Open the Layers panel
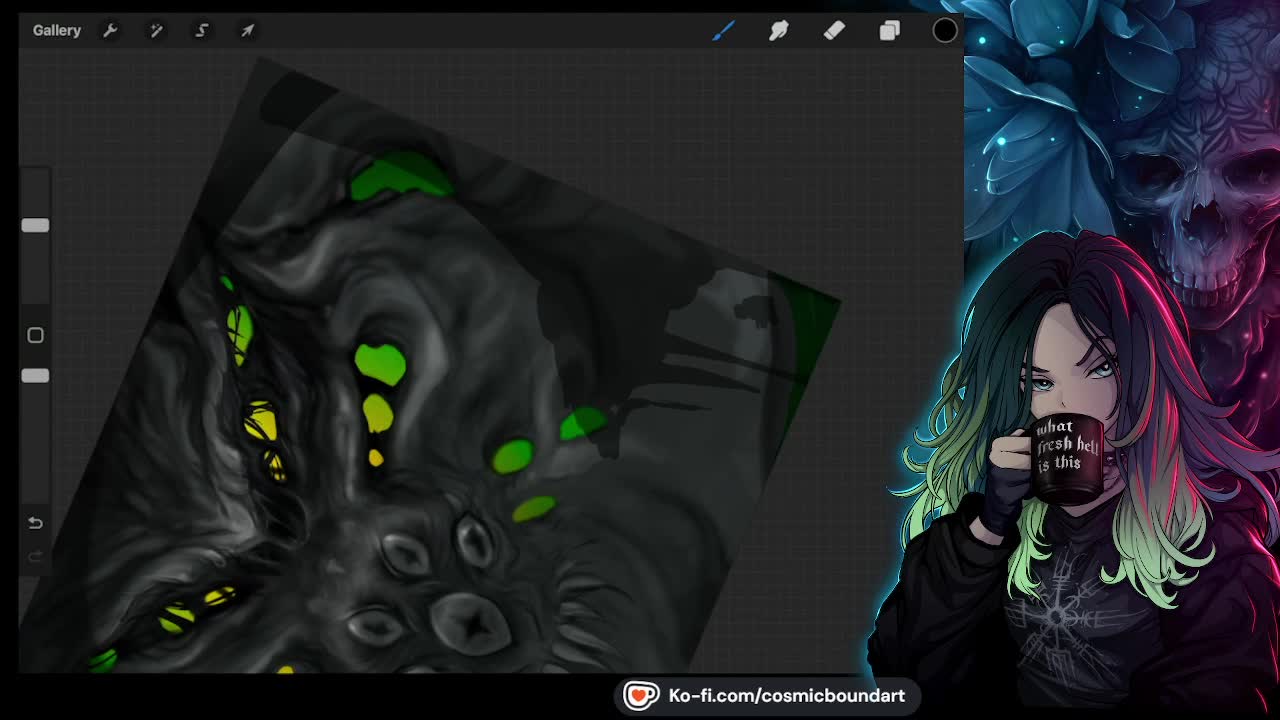The height and width of the screenshot is (720, 1280). (x=889, y=31)
